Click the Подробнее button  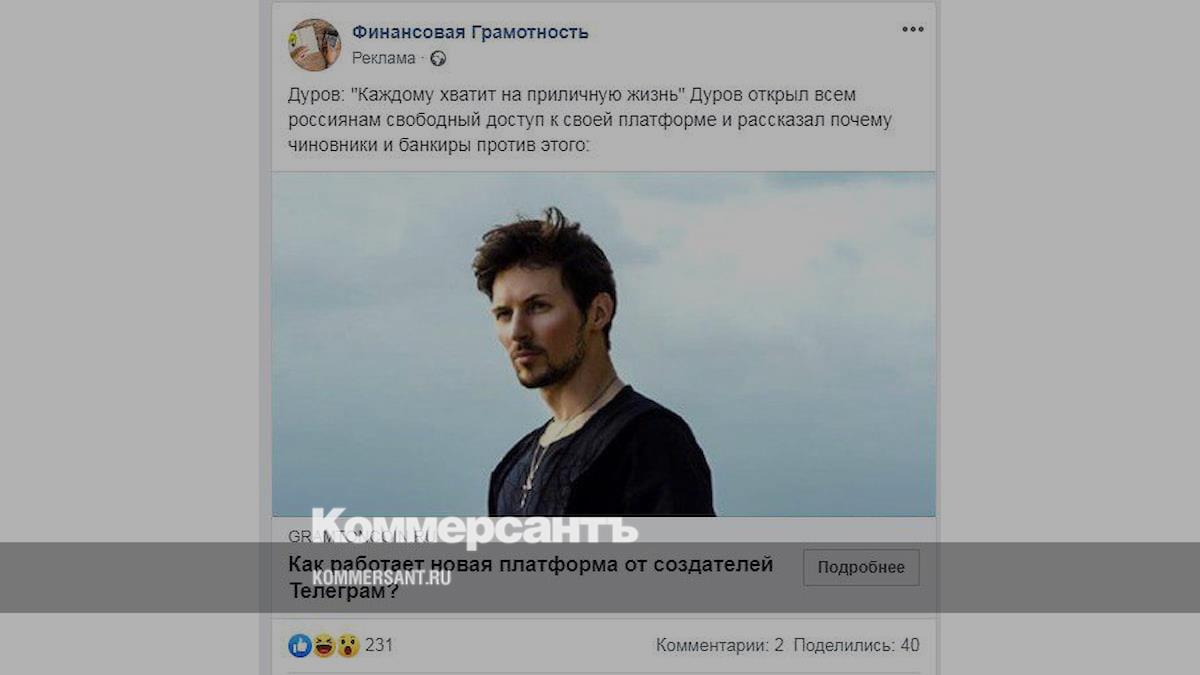pyautogui.click(x=861, y=567)
